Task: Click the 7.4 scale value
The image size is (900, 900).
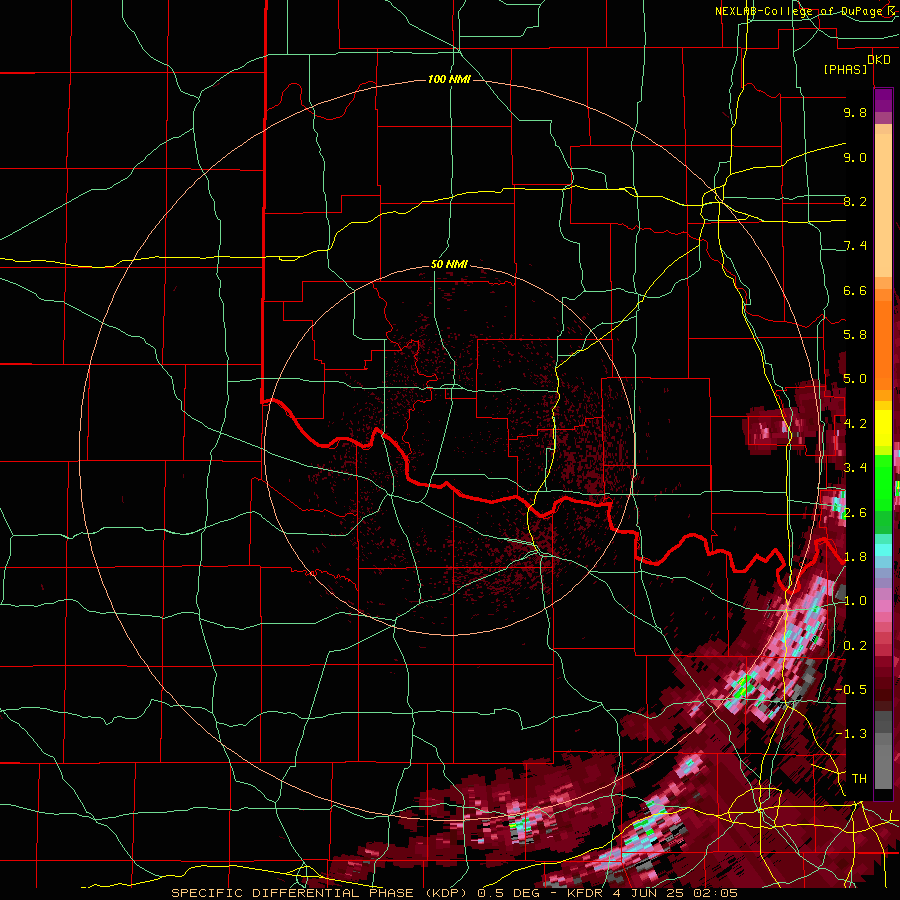Action: (x=855, y=246)
